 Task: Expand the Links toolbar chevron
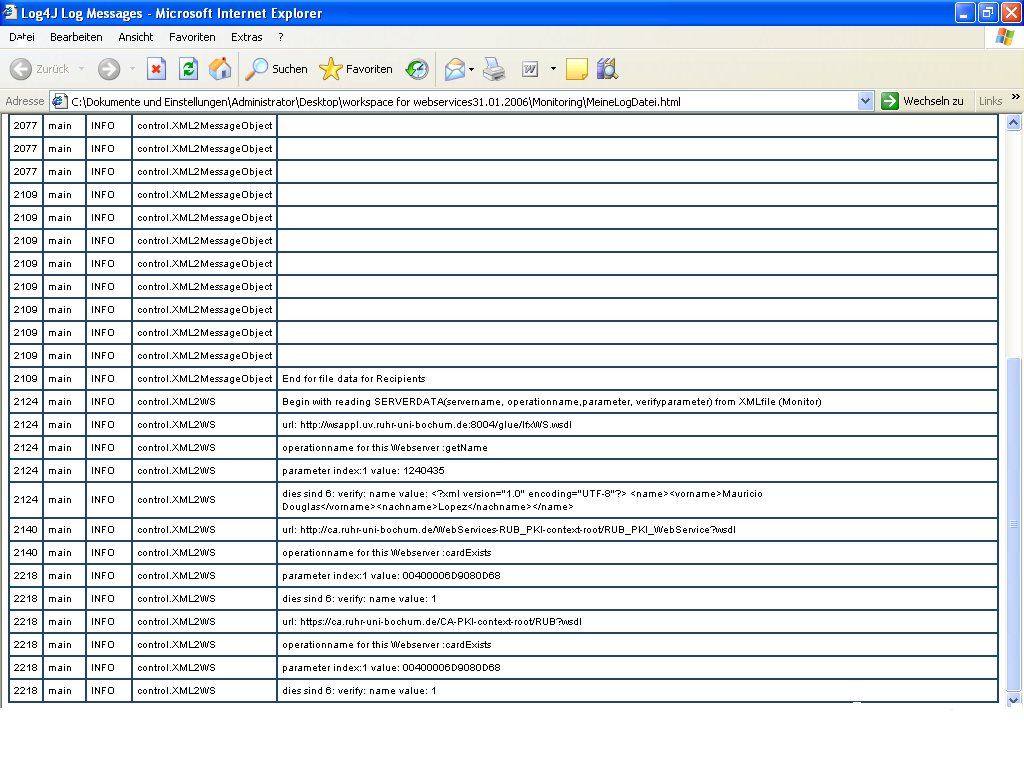point(1015,99)
